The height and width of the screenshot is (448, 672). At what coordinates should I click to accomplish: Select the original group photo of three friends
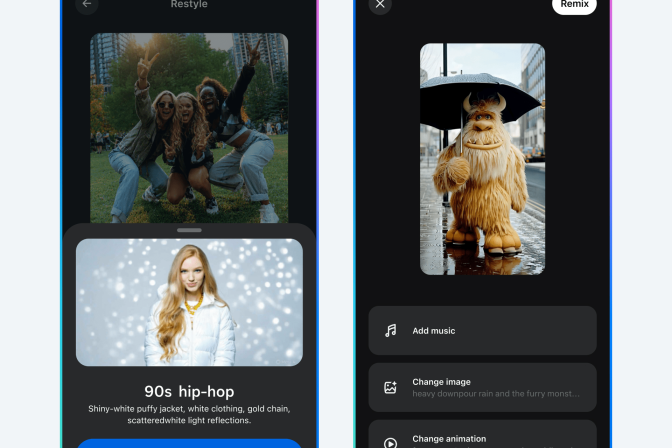(x=189, y=127)
